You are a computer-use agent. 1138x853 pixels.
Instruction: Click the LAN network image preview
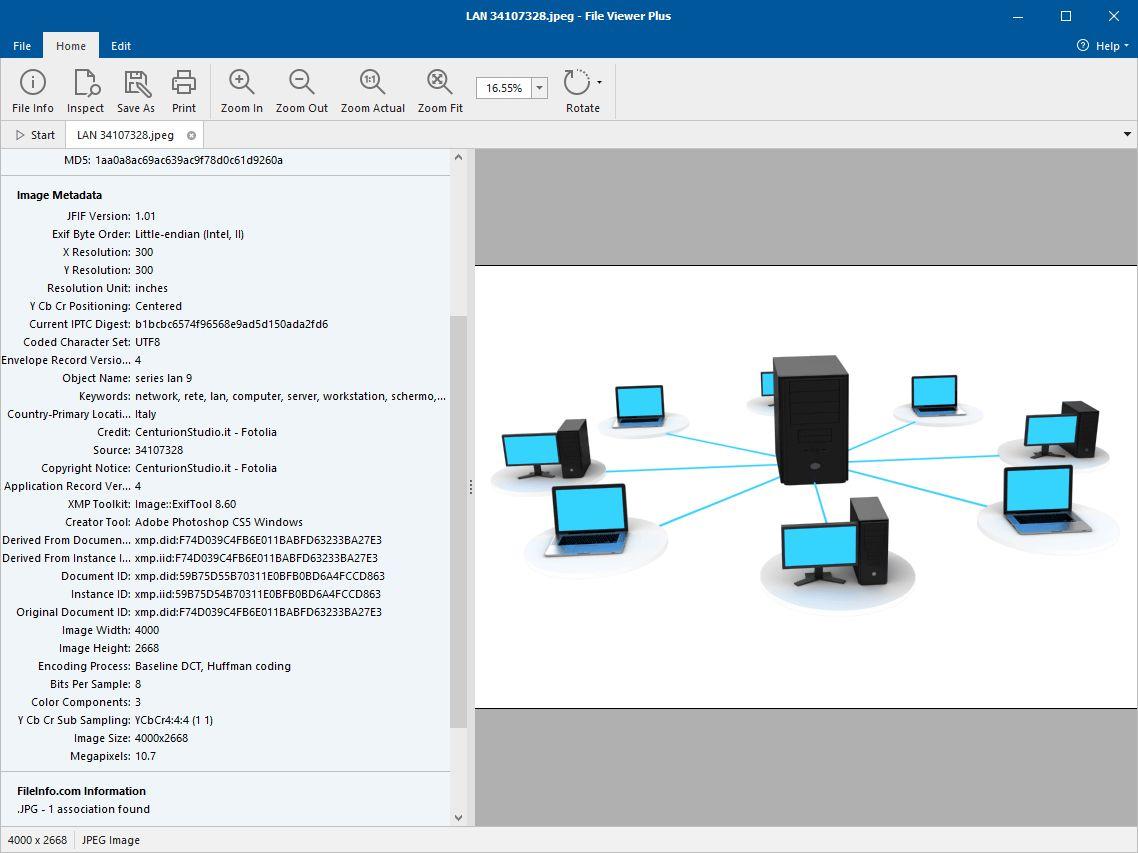pyautogui.click(x=806, y=486)
